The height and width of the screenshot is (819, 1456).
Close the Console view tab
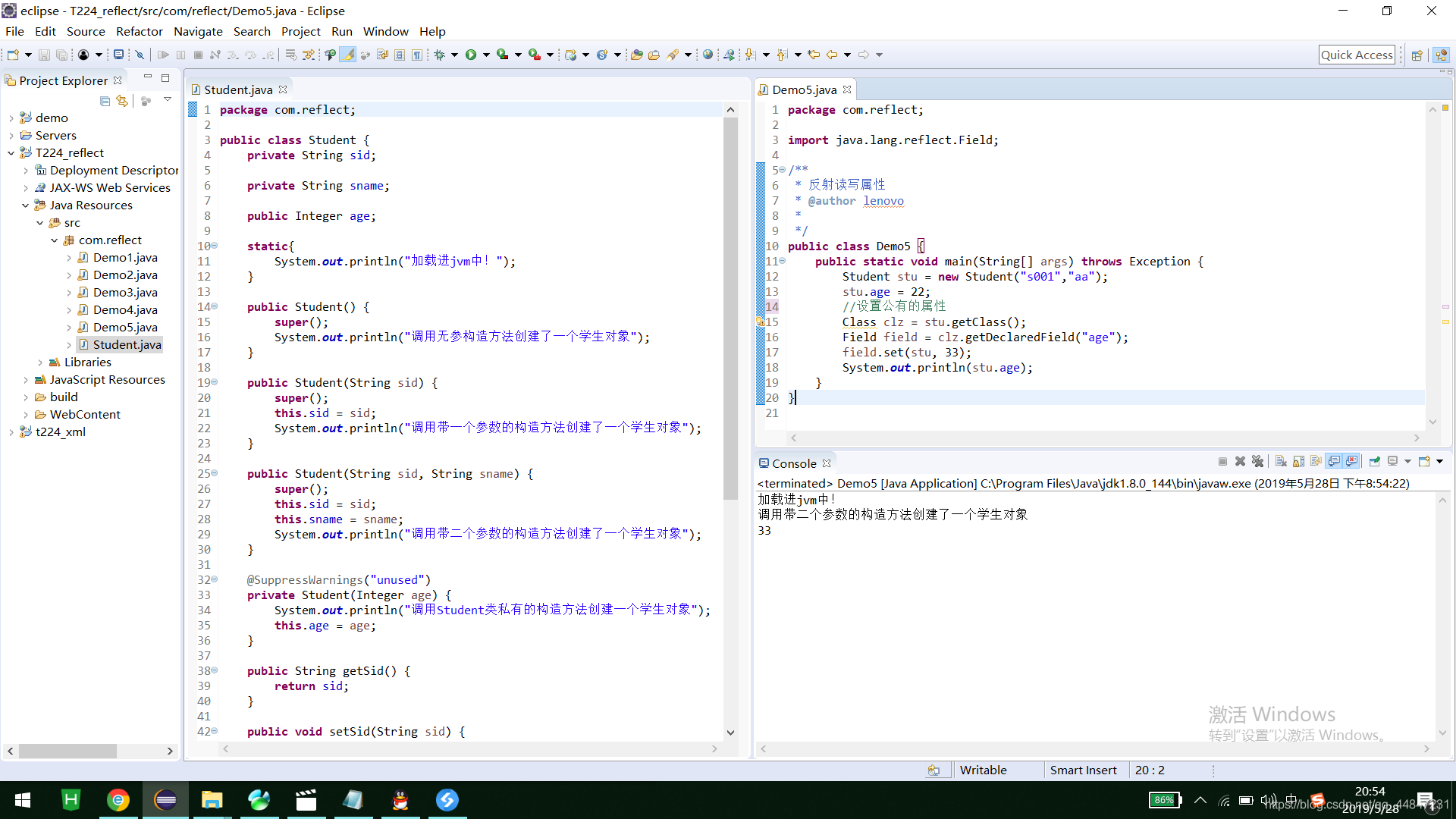click(x=827, y=463)
